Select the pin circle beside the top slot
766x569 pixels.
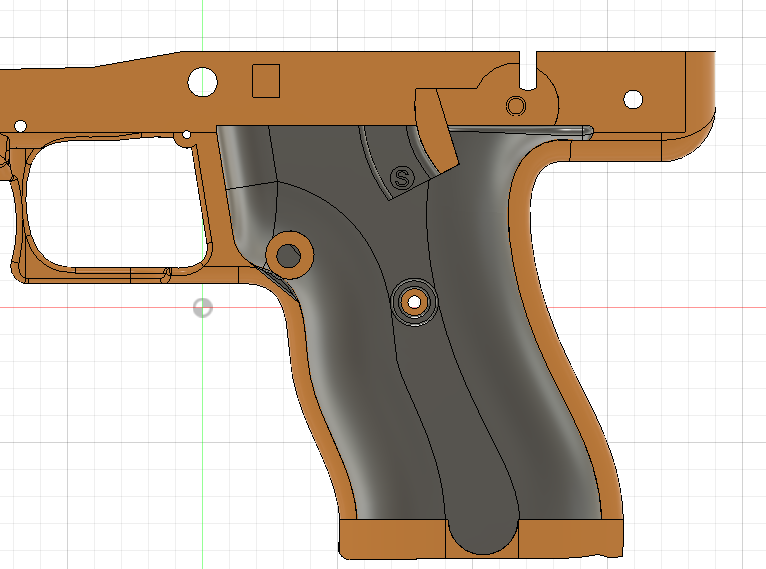pyautogui.click(x=516, y=105)
